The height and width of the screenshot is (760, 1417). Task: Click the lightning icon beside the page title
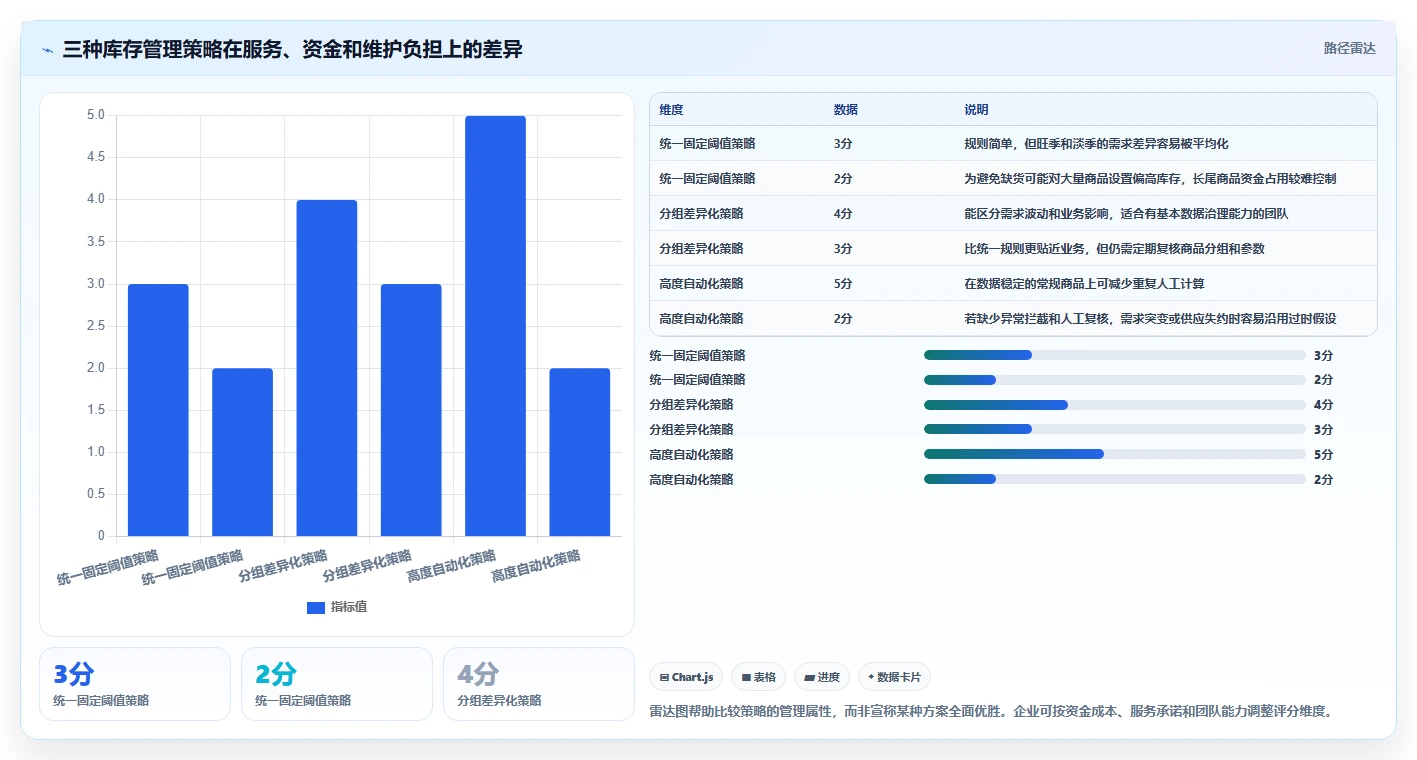(47, 50)
